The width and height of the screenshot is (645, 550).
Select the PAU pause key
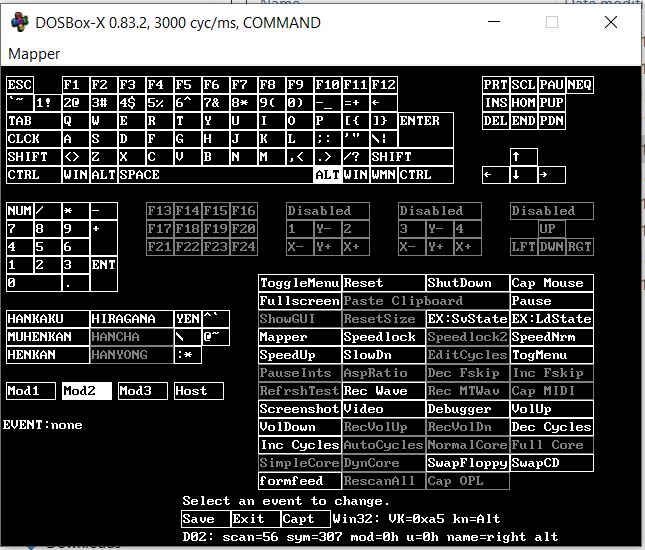[x=552, y=85]
